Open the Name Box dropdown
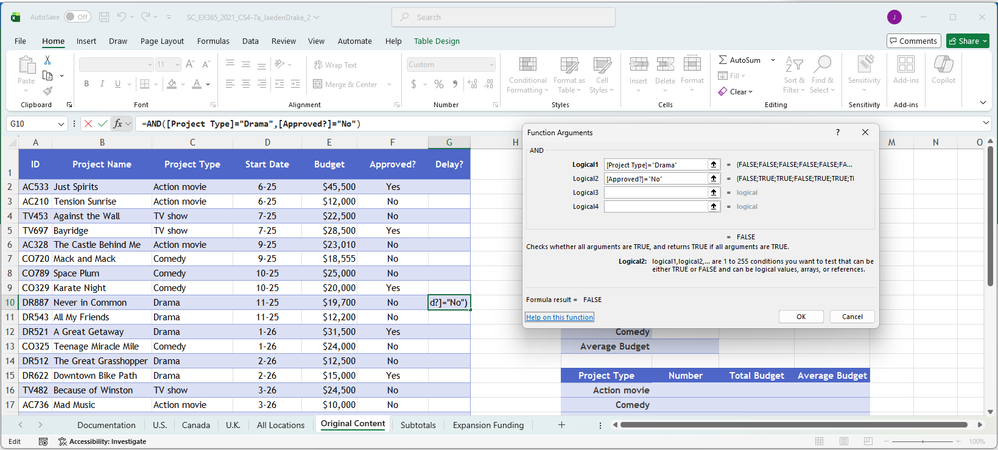The height and width of the screenshot is (450, 998). click(62, 124)
